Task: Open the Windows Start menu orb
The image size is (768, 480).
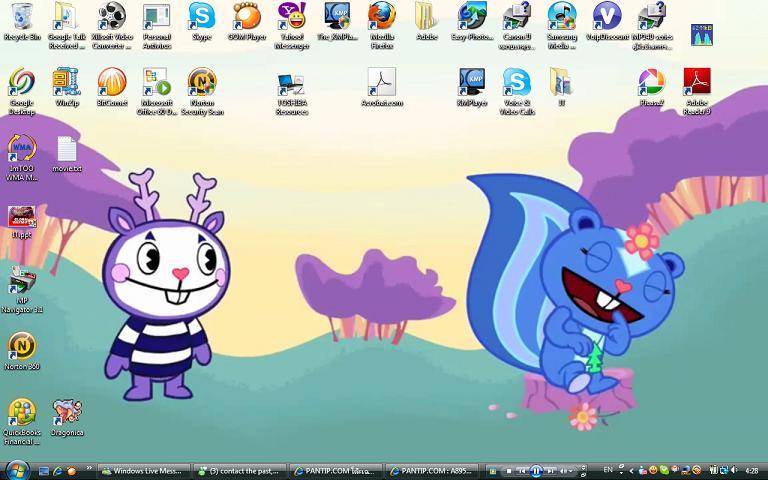Action: coord(17,471)
